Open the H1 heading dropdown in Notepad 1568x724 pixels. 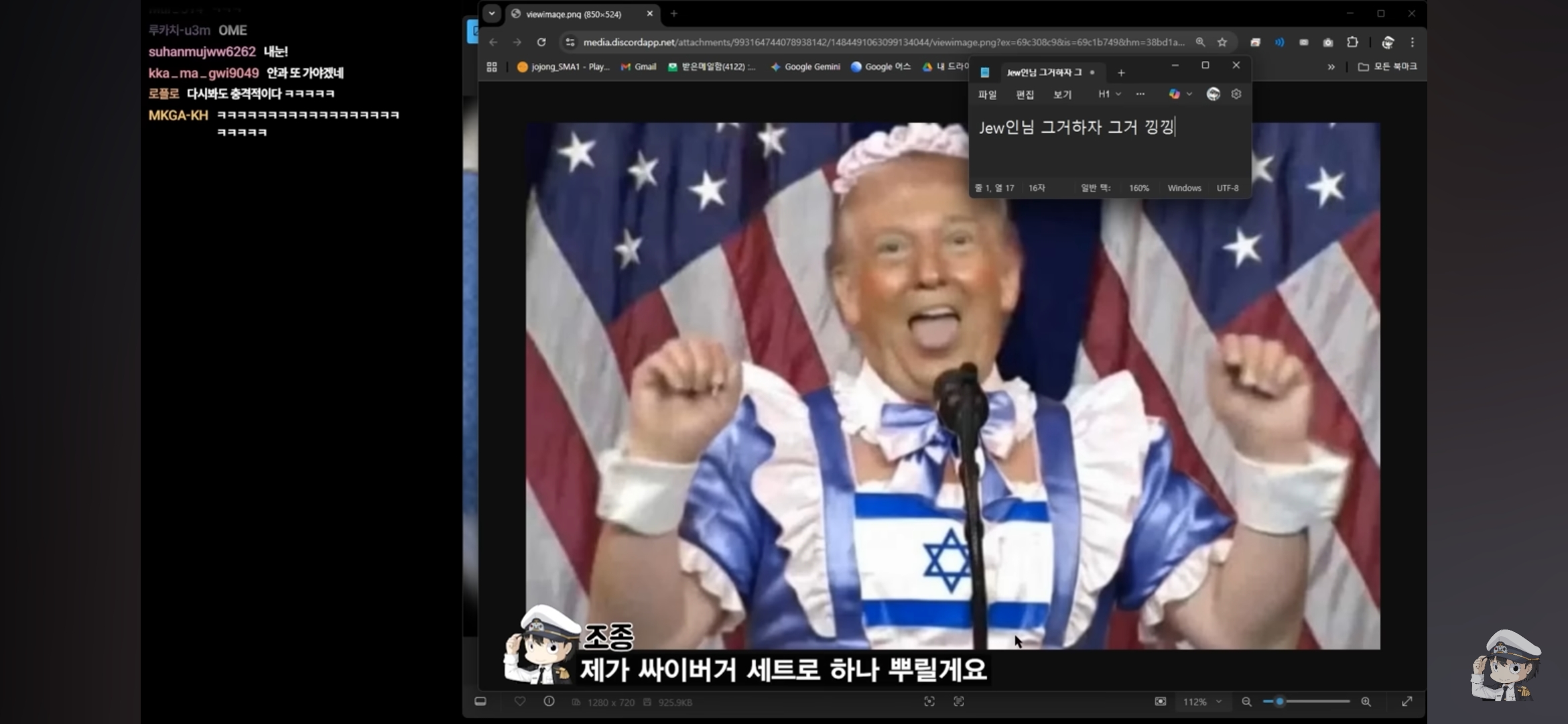click(x=1109, y=94)
